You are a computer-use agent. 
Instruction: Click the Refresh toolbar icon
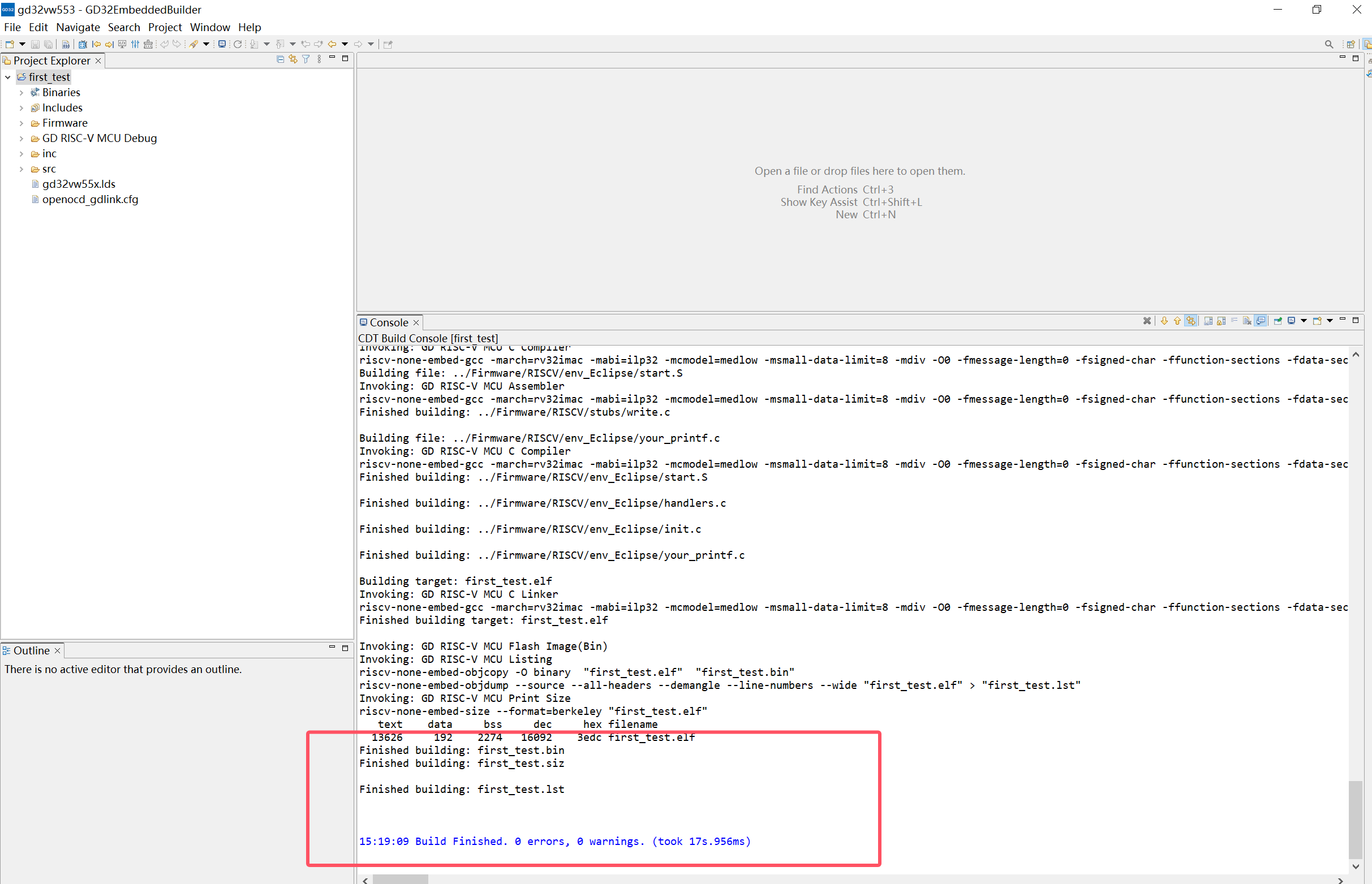[238, 44]
